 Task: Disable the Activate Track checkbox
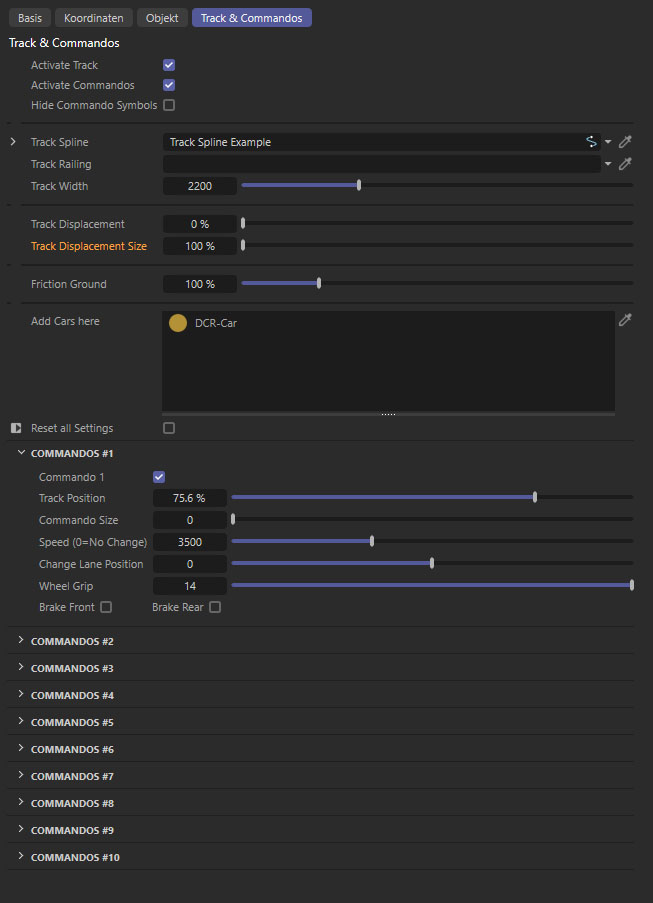click(x=169, y=65)
